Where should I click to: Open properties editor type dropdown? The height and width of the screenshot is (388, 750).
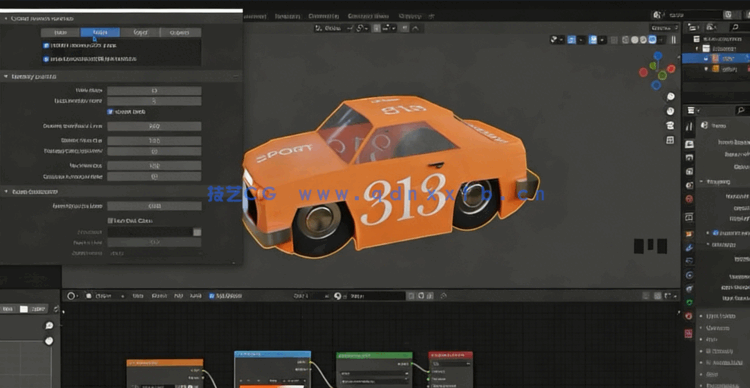(x=692, y=111)
